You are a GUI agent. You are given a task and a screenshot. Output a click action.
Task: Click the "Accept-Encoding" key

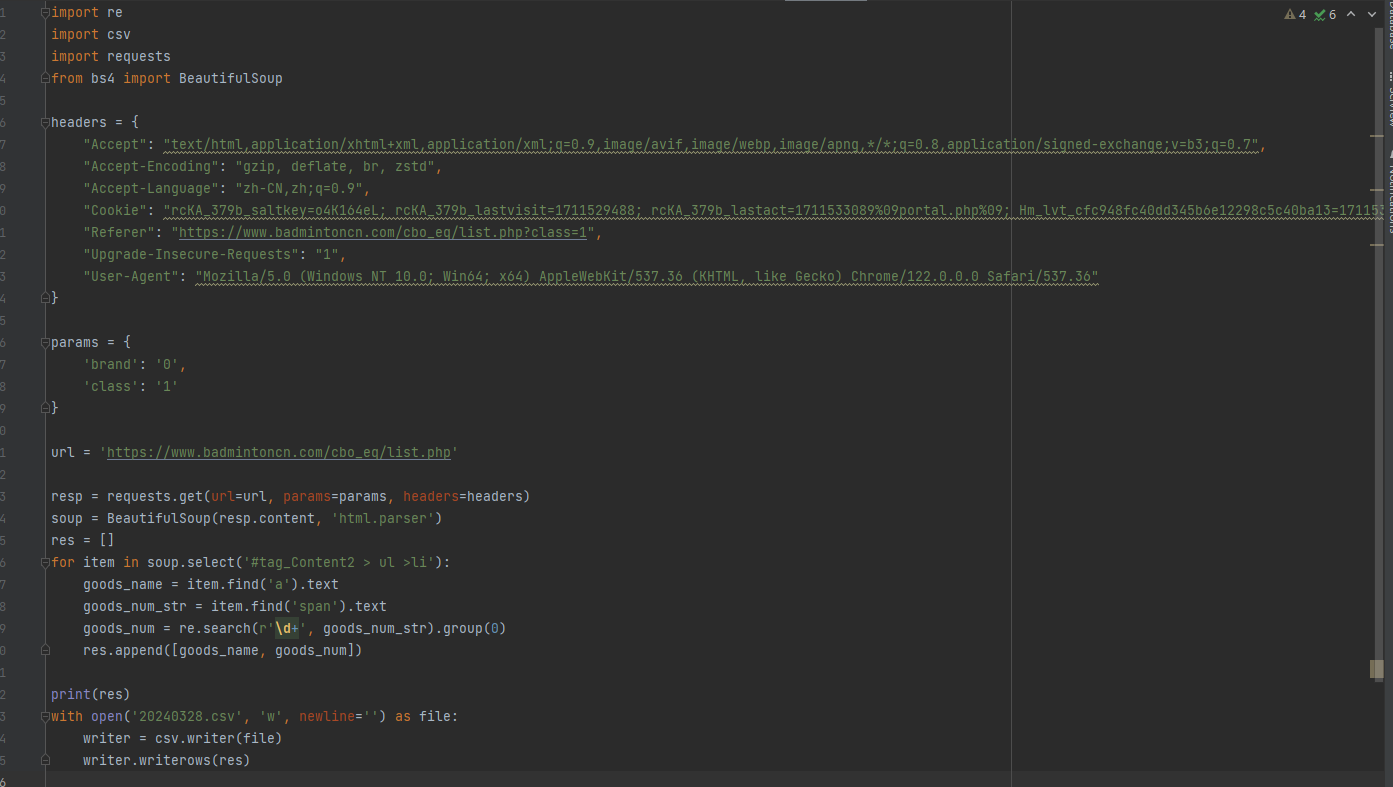pos(151,166)
